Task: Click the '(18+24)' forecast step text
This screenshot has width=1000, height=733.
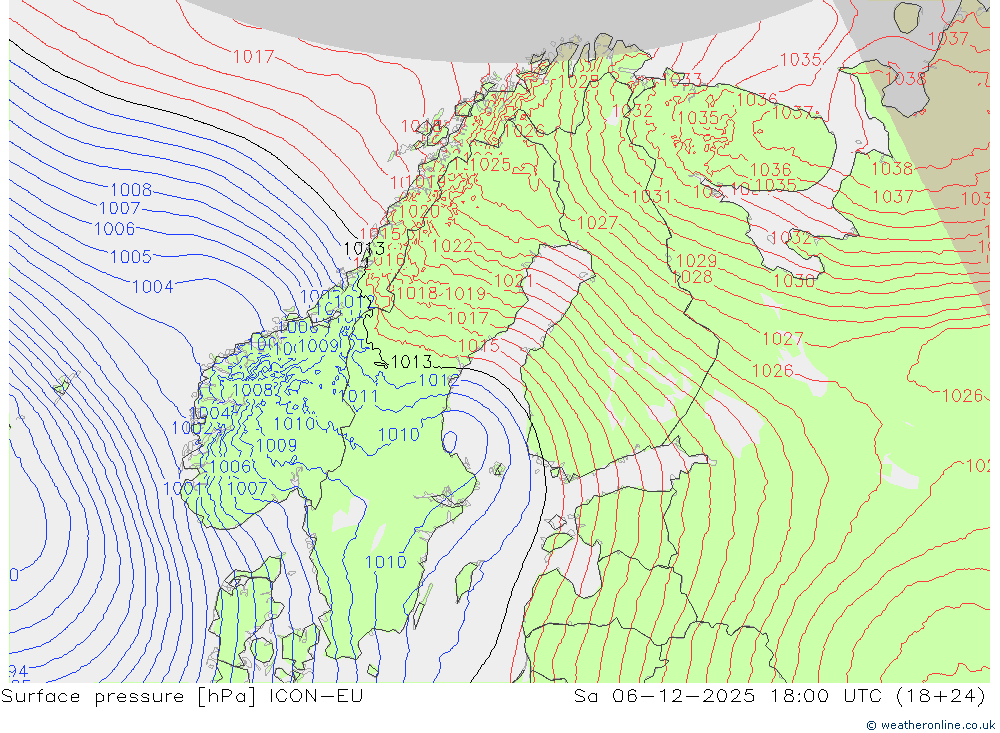Action: (941, 696)
